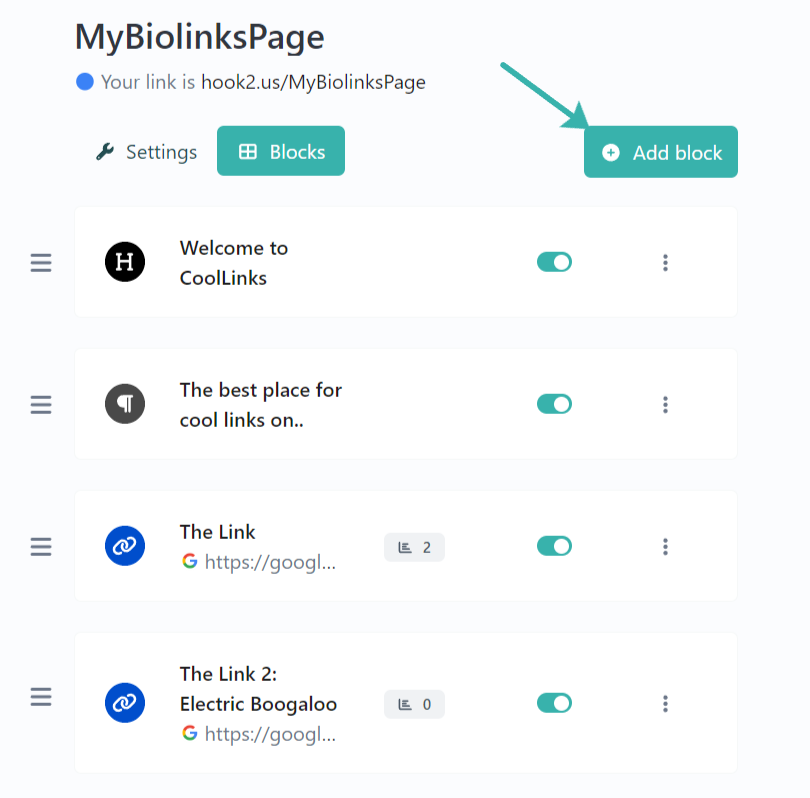View statistics badge for The Link
810x798 pixels.
(x=414, y=547)
